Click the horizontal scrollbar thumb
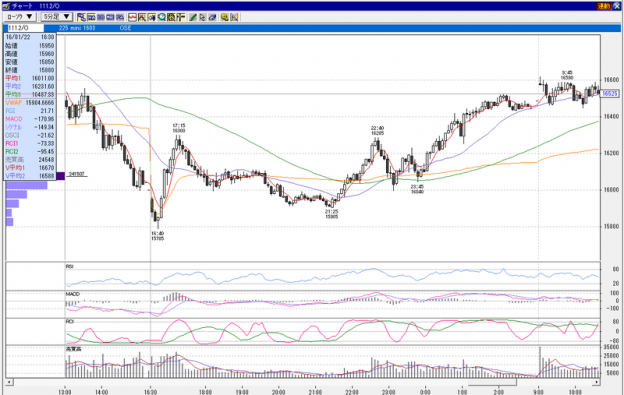The height and width of the screenshot is (395, 624). coord(492,382)
